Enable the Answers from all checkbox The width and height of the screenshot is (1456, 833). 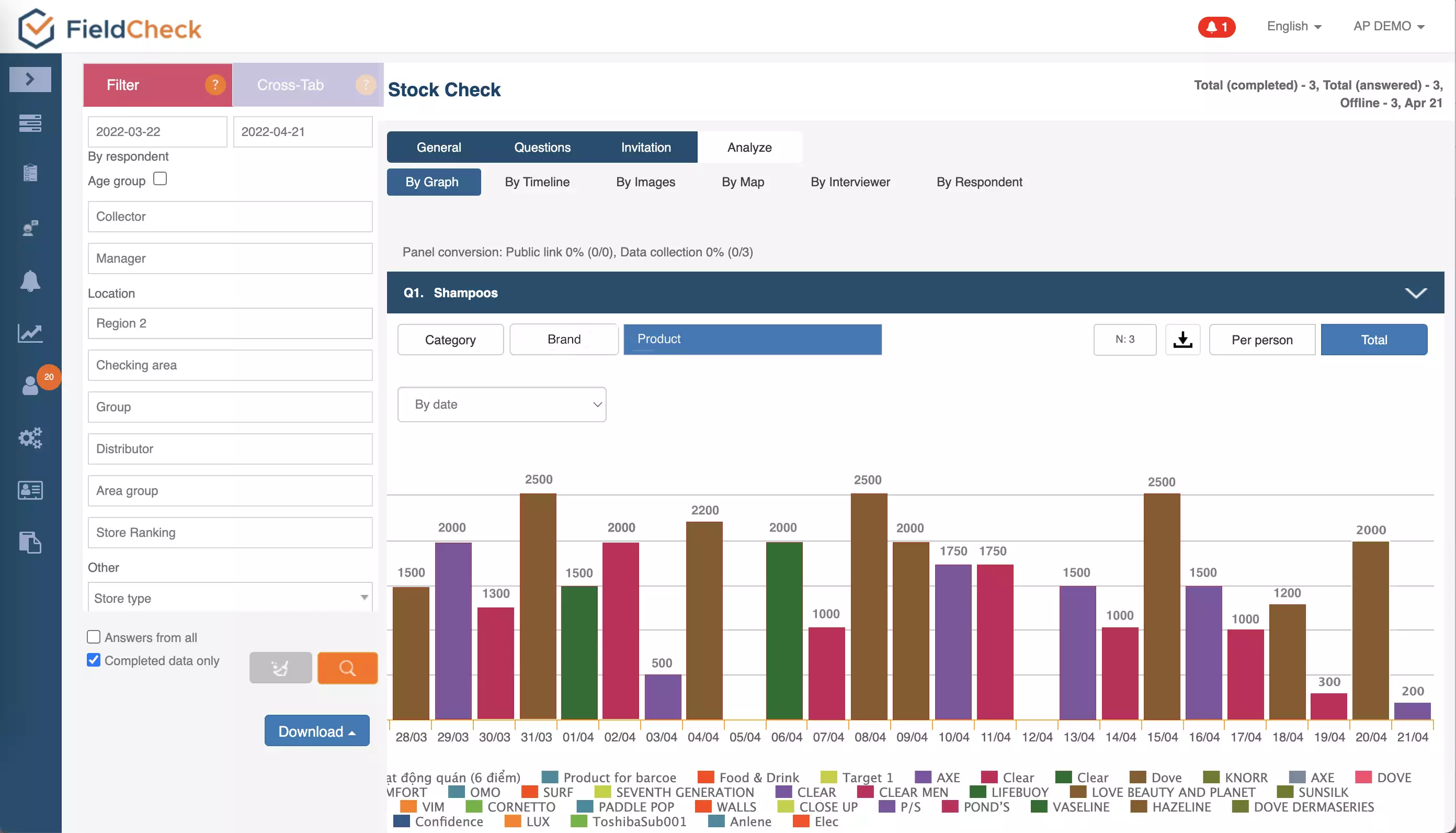[93, 636]
